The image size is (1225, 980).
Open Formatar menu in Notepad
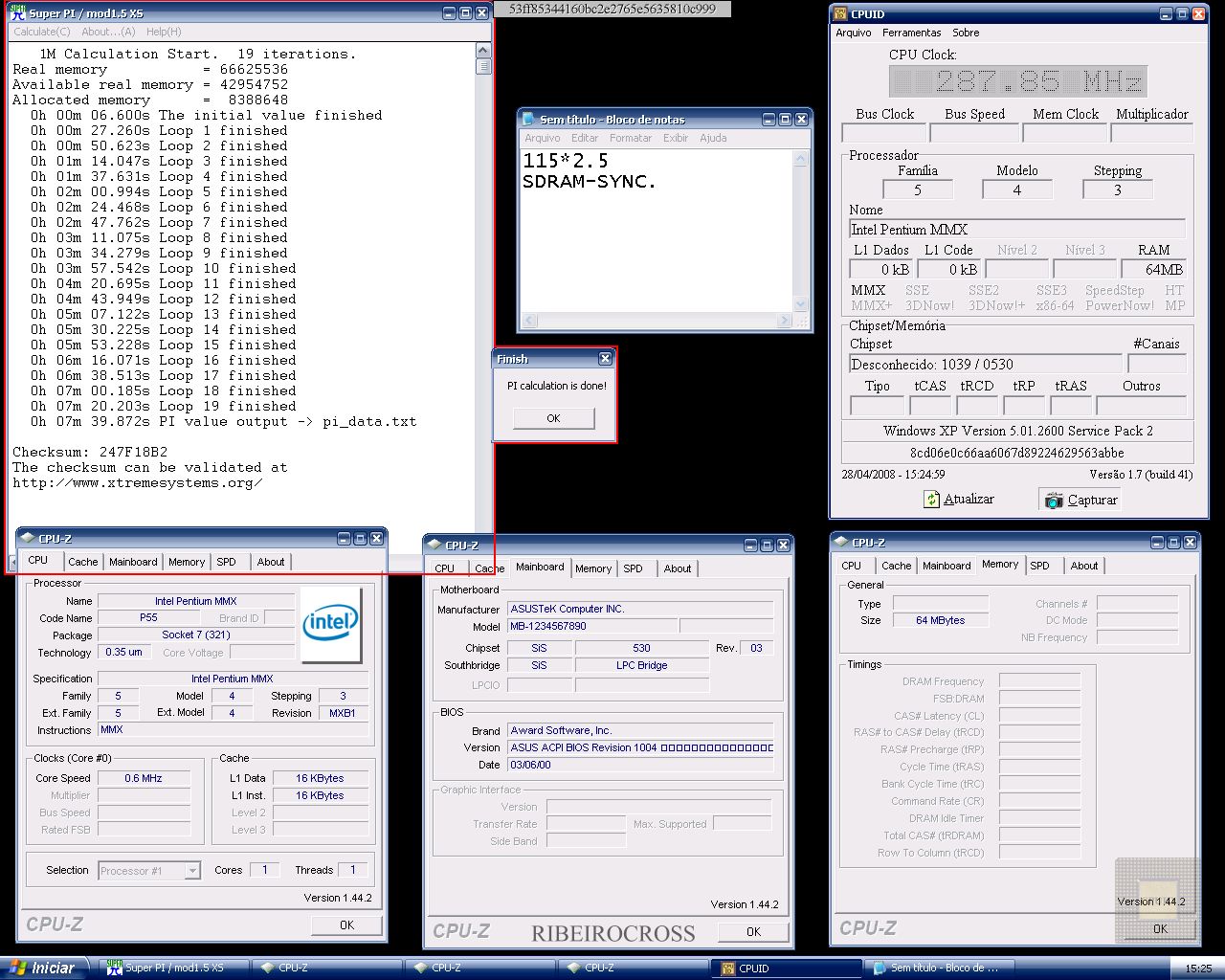pyautogui.click(x=631, y=138)
